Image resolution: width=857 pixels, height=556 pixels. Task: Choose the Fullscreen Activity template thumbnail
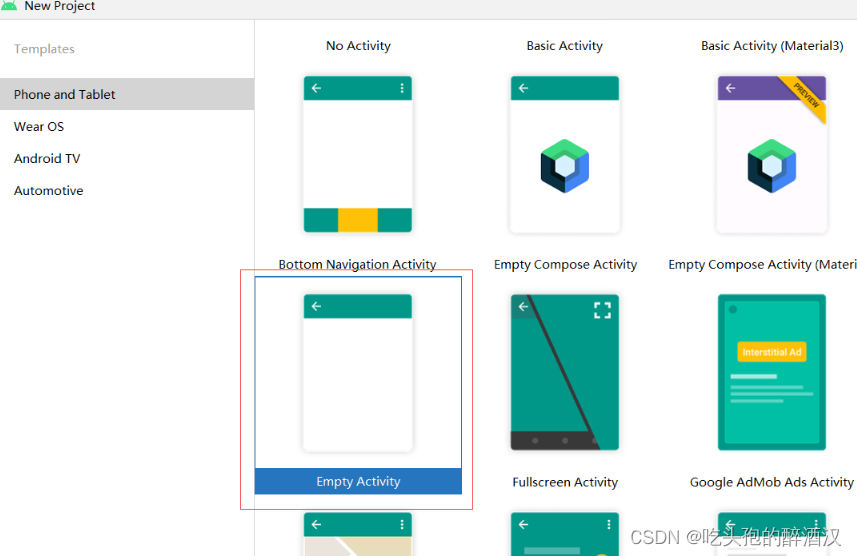click(565, 372)
